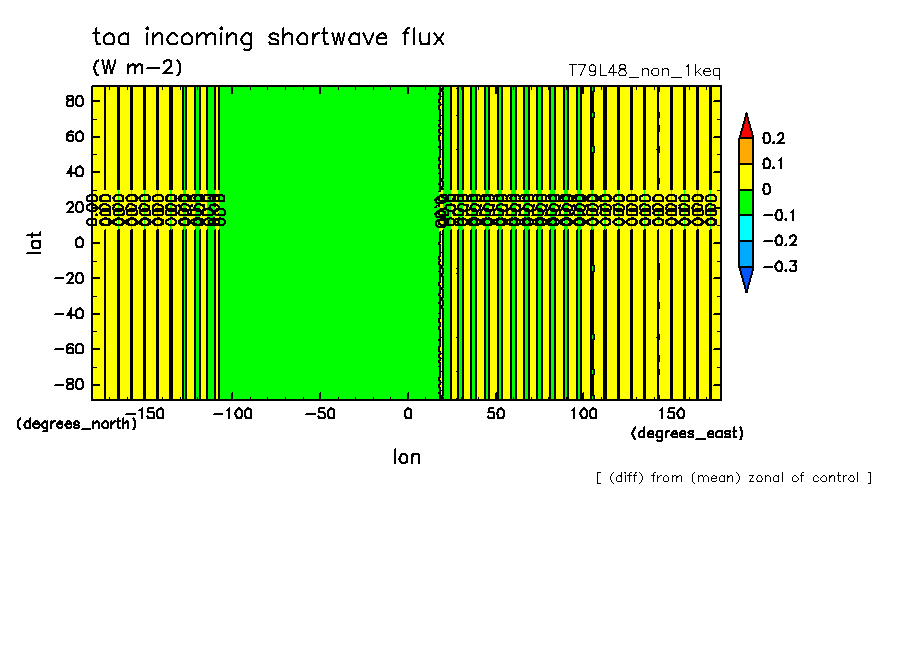The height and width of the screenshot is (654, 904).
Task: Click the green colorbar segment
Action: [746, 202]
